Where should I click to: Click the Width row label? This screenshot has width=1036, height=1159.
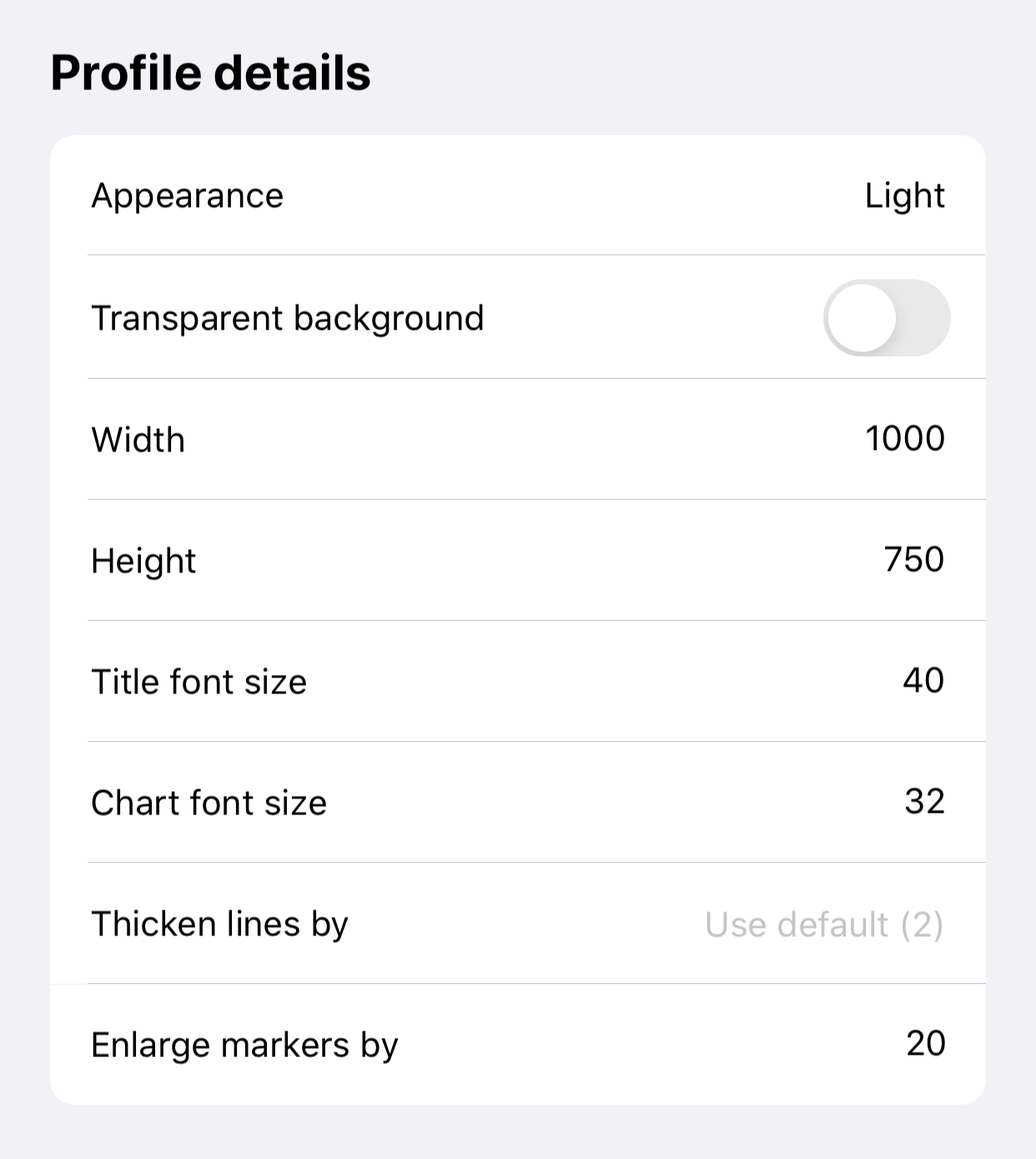tap(138, 440)
